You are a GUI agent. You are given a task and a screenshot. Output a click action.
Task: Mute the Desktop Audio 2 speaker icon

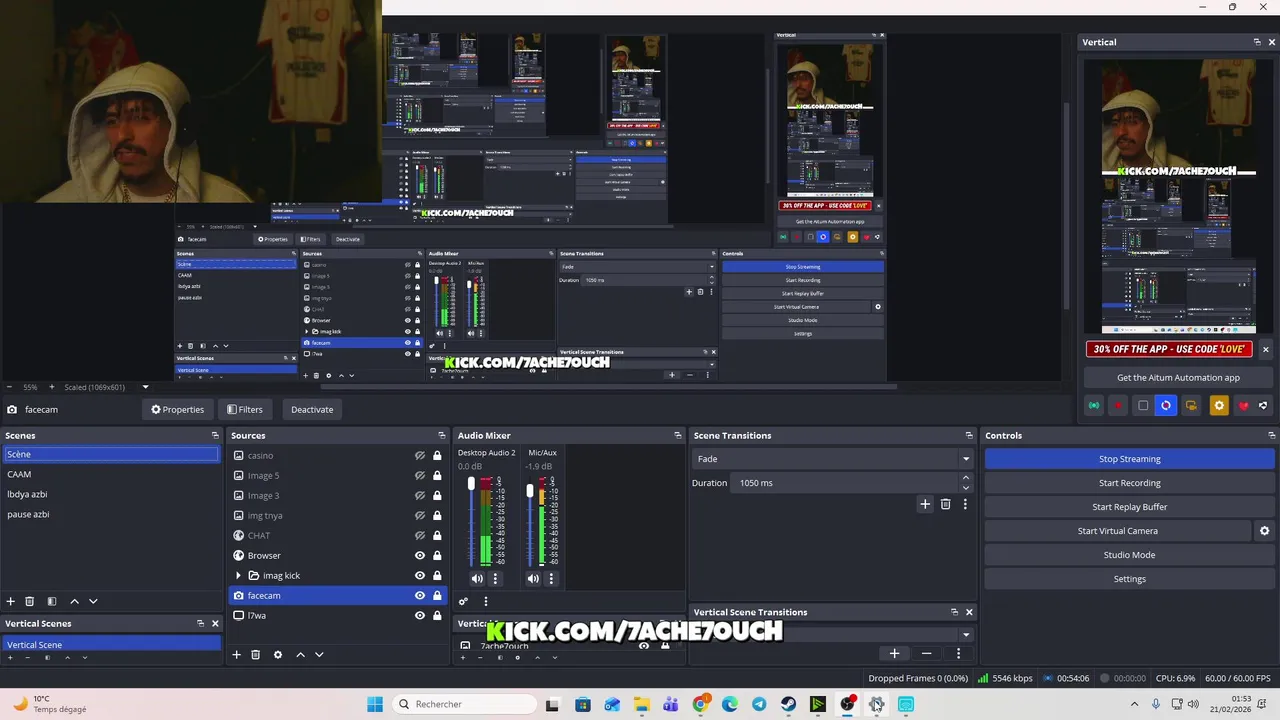click(477, 578)
